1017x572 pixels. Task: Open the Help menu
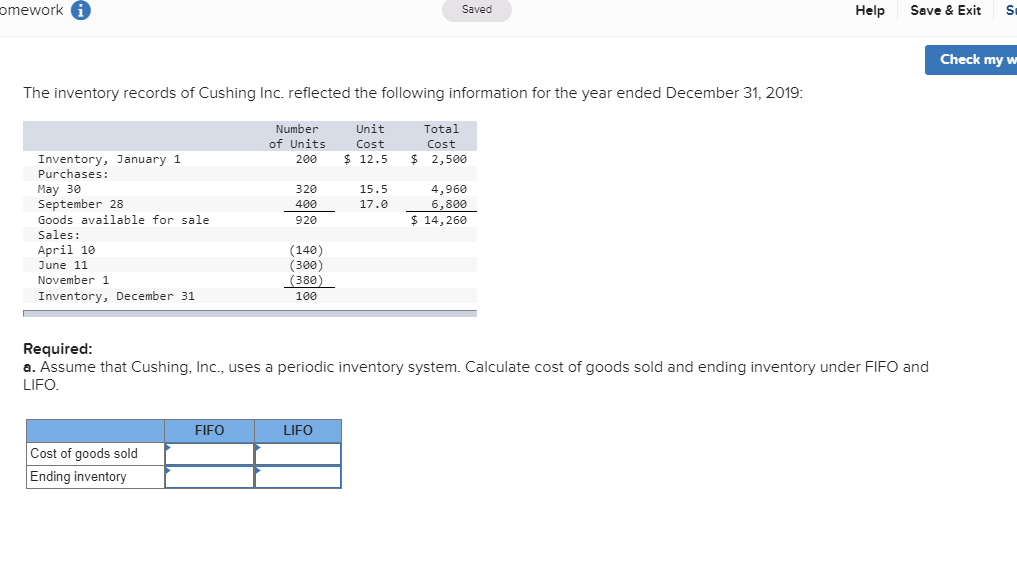870,10
